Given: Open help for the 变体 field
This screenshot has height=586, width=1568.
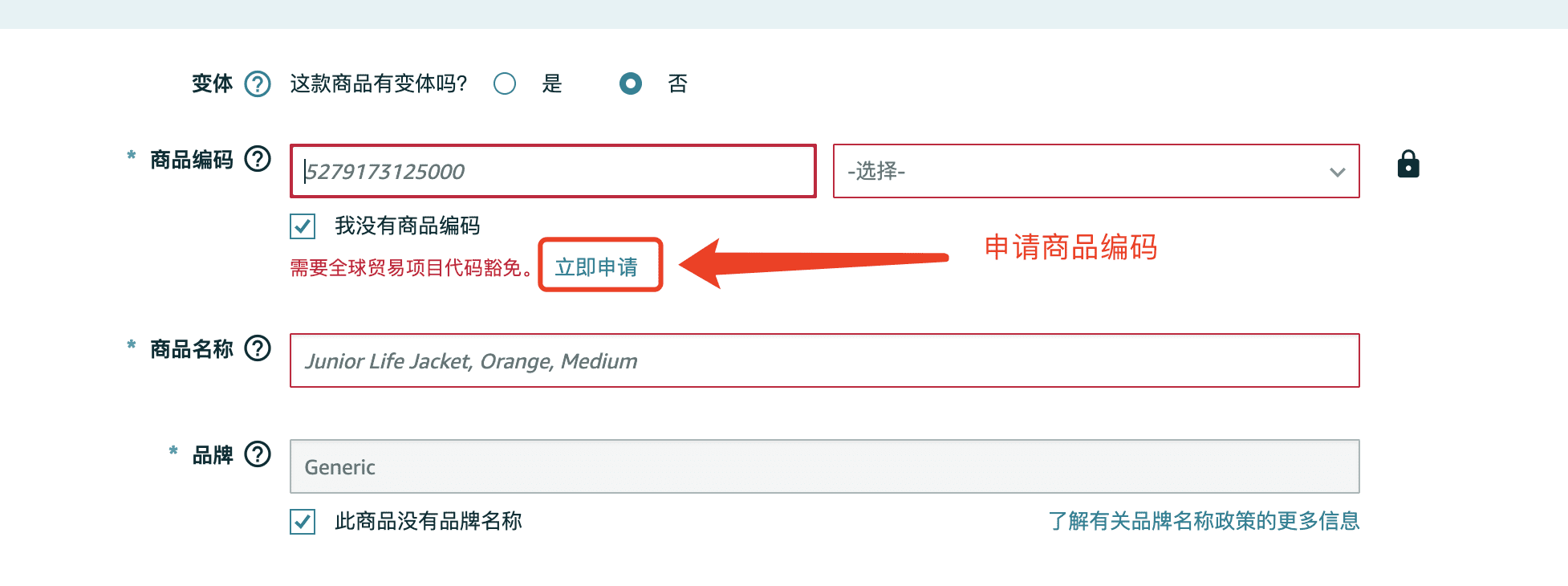Looking at the screenshot, I should point(257,83).
